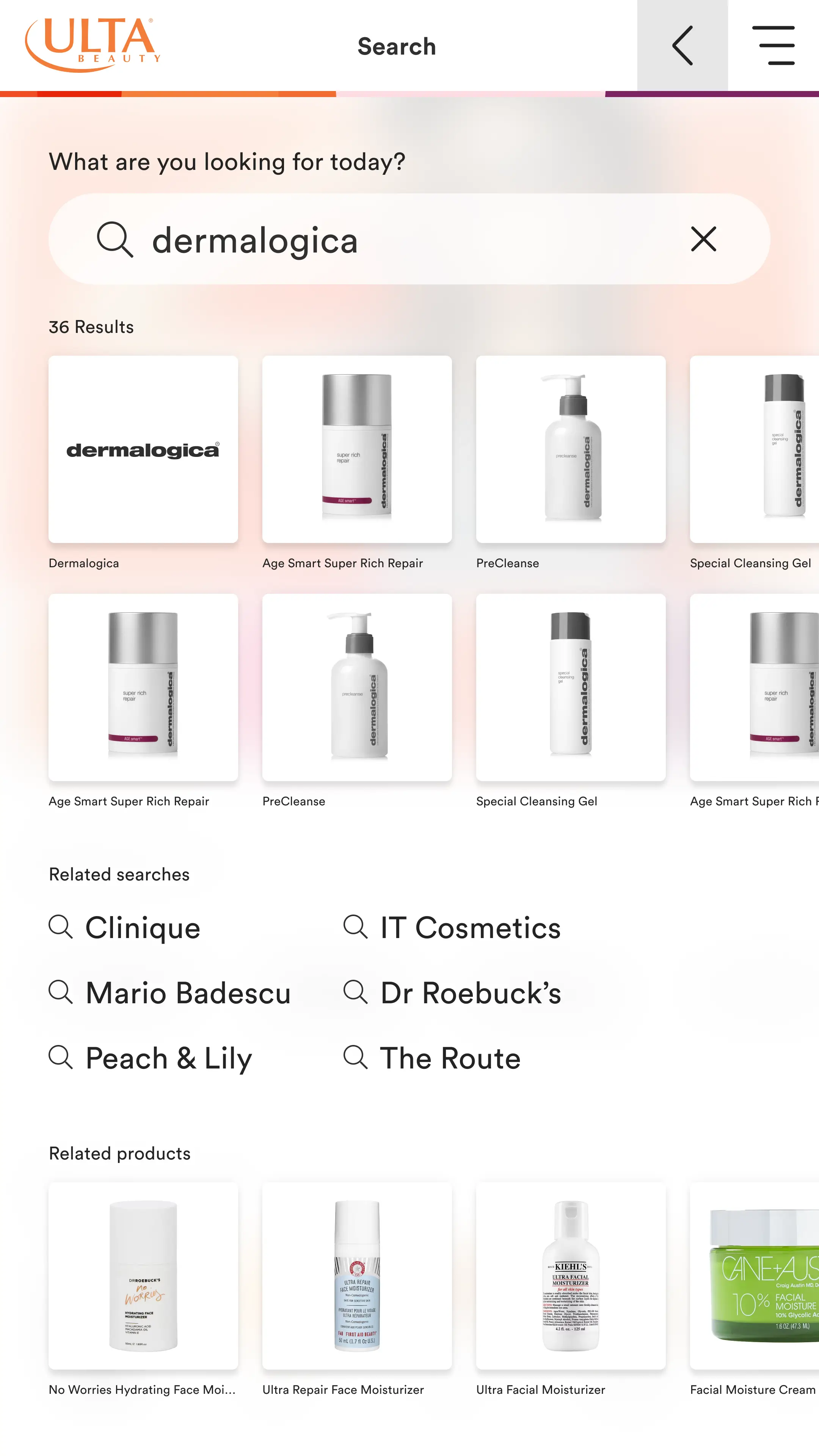
Task: Click magnifier icon beside The Route
Action: click(356, 1057)
